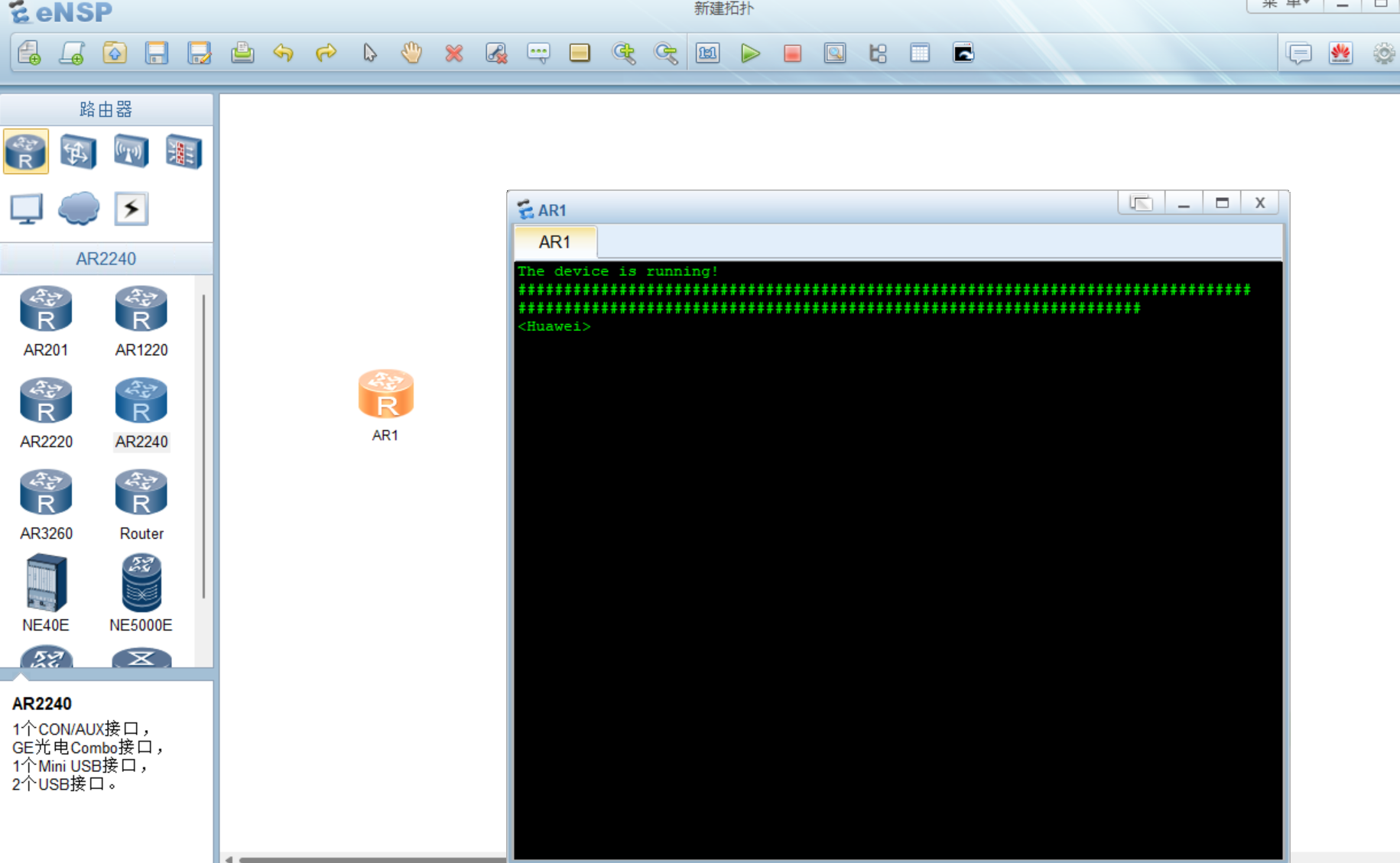Click the delete all connections icon
The image size is (1400, 863).
coord(496,54)
